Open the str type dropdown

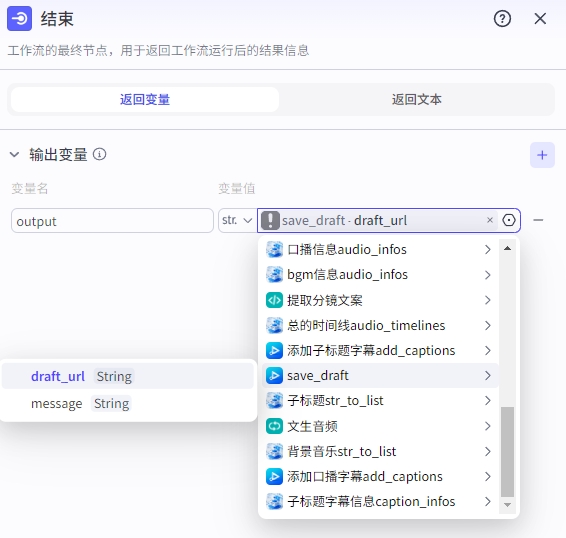(x=237, y=220)
